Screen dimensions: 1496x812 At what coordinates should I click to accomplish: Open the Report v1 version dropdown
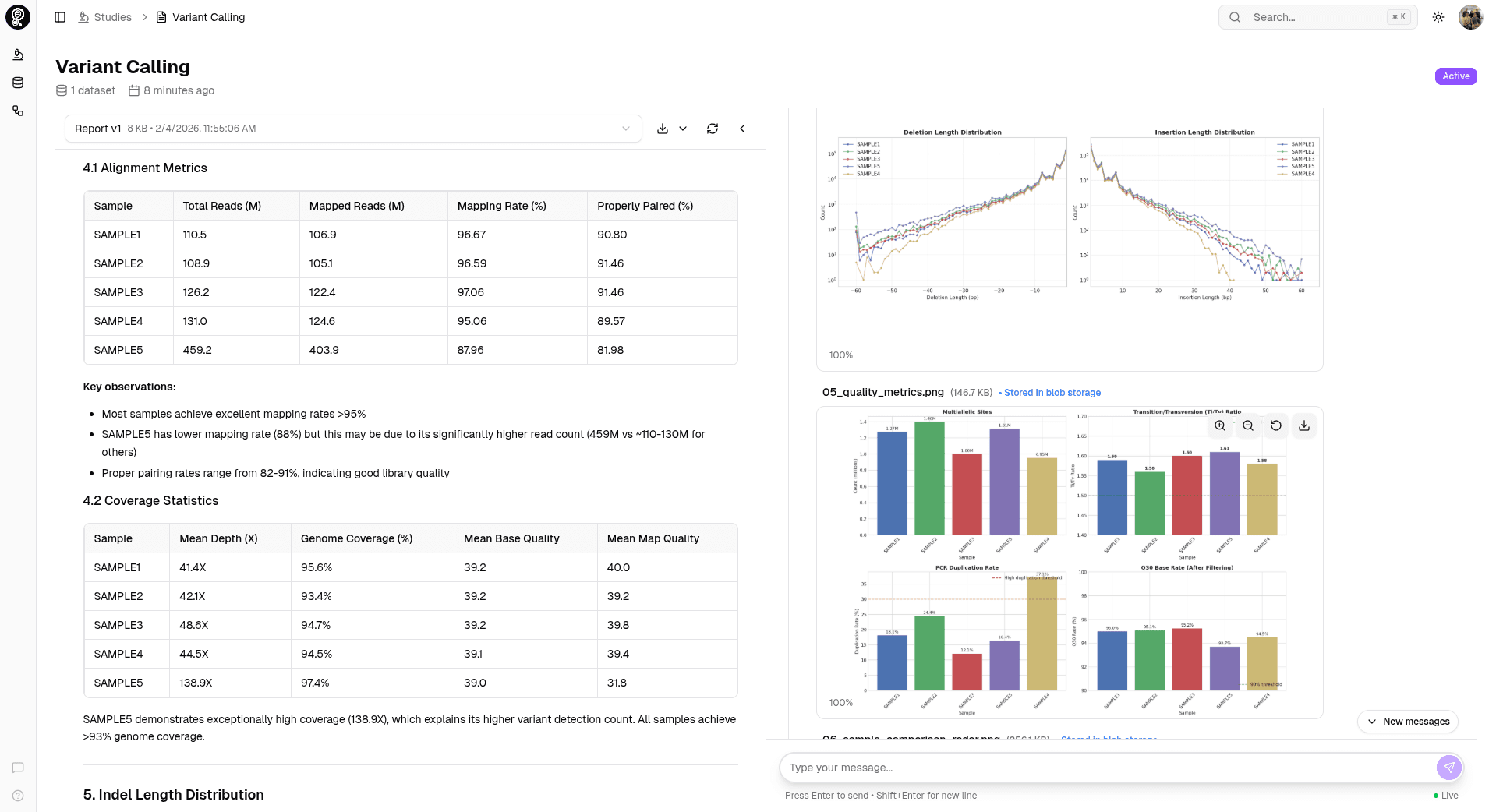point(353,129)
